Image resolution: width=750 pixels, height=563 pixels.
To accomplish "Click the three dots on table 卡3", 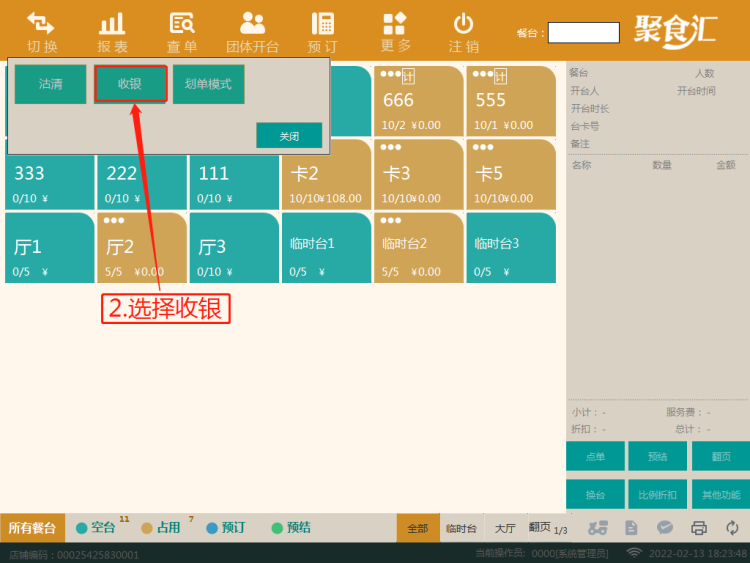I will click(x=390, y=147).
